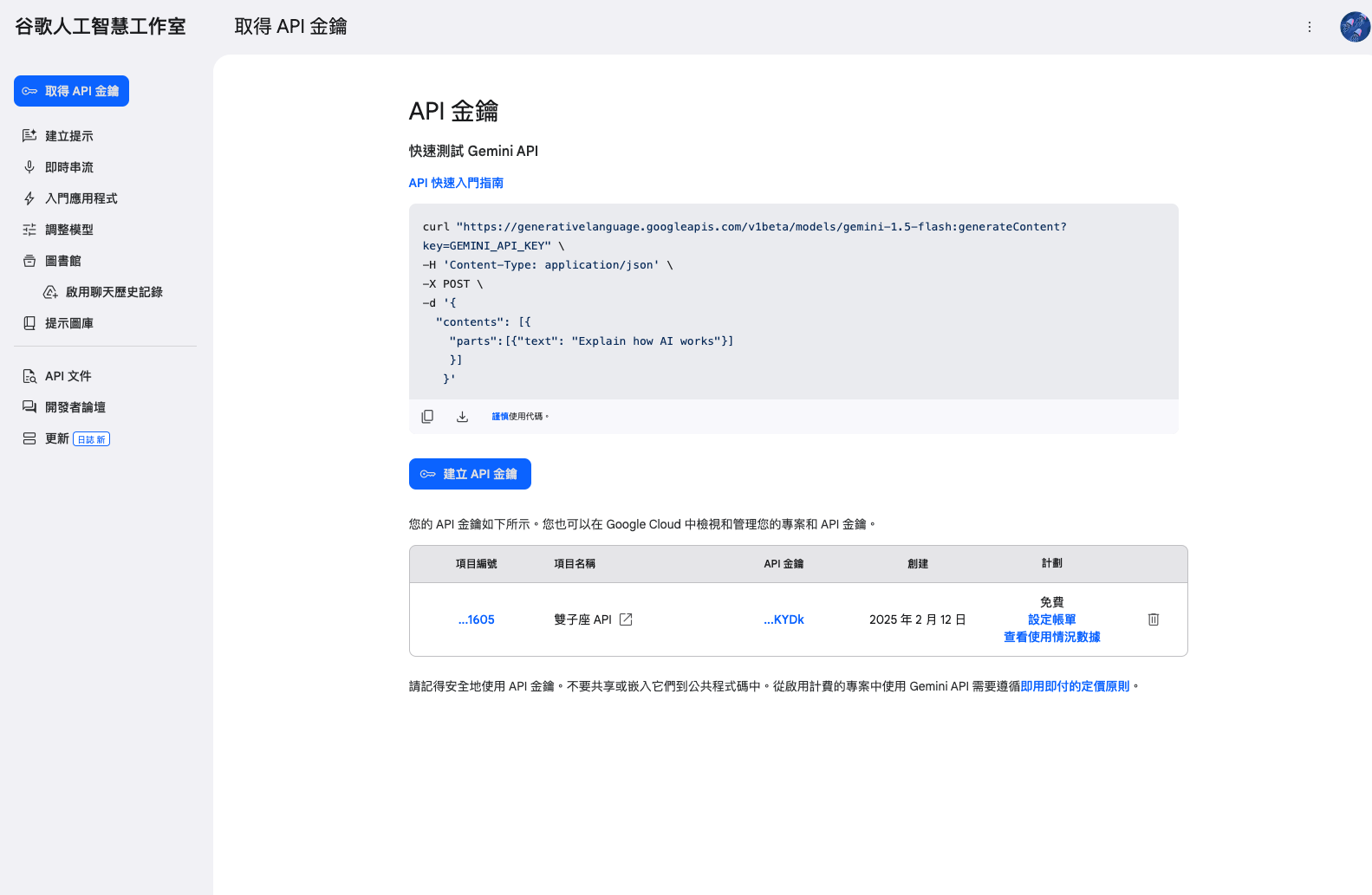Click the document search icon beside API 文件
Screen dimensions: 1372x895
pyautogui.click(x=29, y=376)
